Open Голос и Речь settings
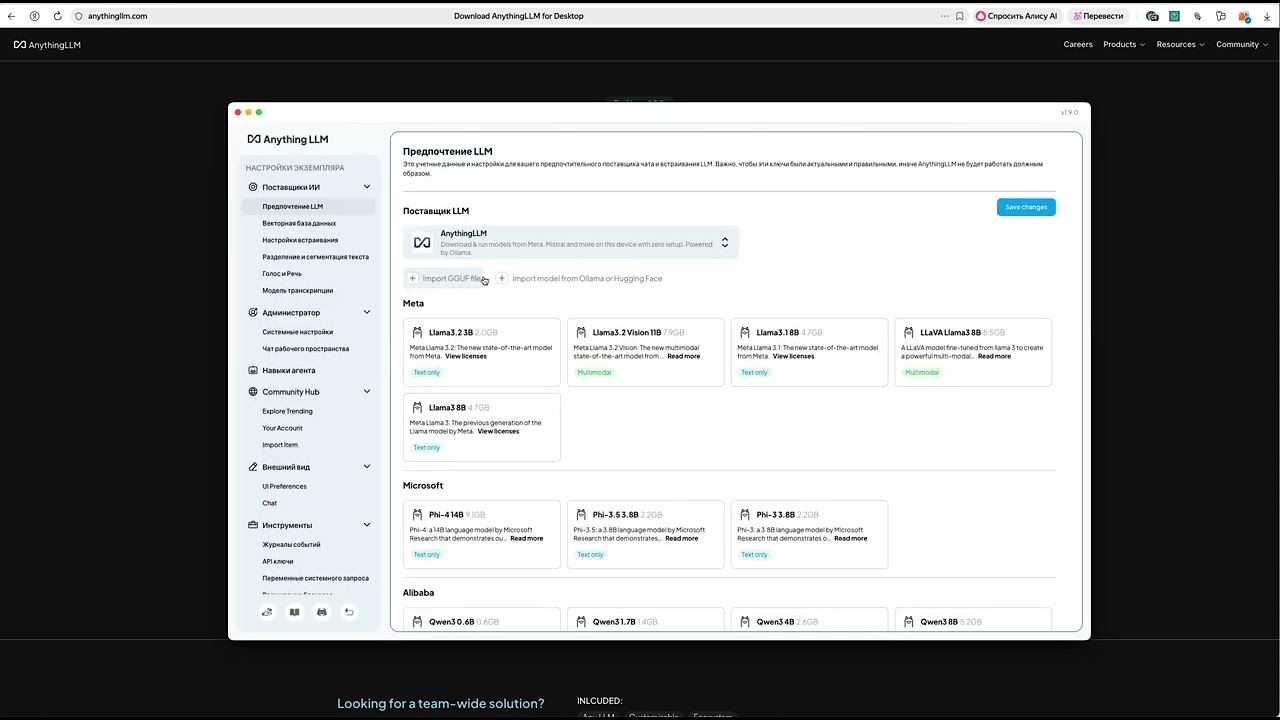 [x=282, y=273]
